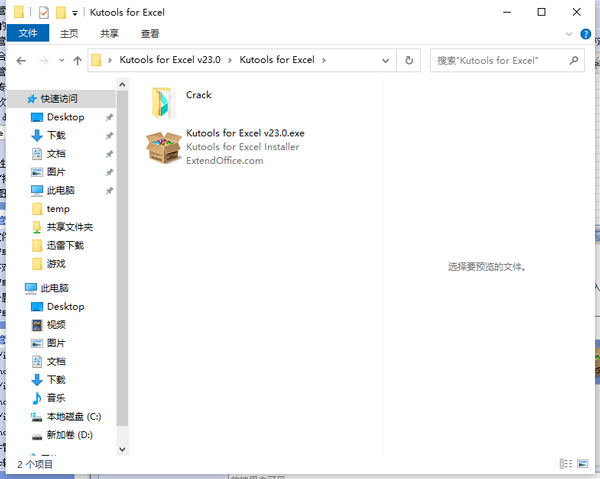Open the quick access toolbar customize dropdown
The width and height of the screenshot is (600, 479).
click(x=75, y=13)
